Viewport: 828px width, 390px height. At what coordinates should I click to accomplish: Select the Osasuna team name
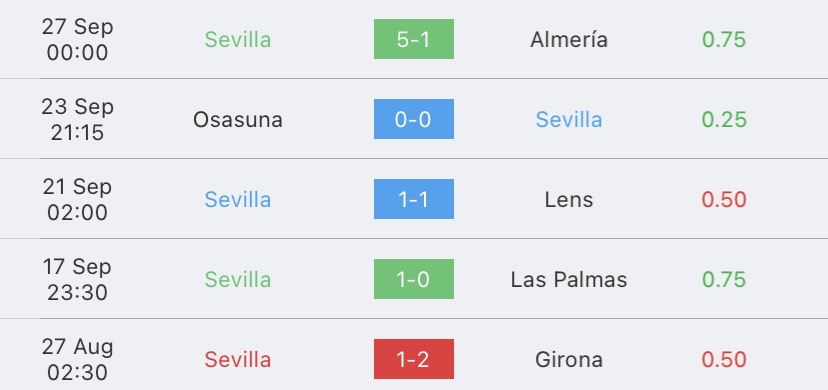tap(238, 120)
